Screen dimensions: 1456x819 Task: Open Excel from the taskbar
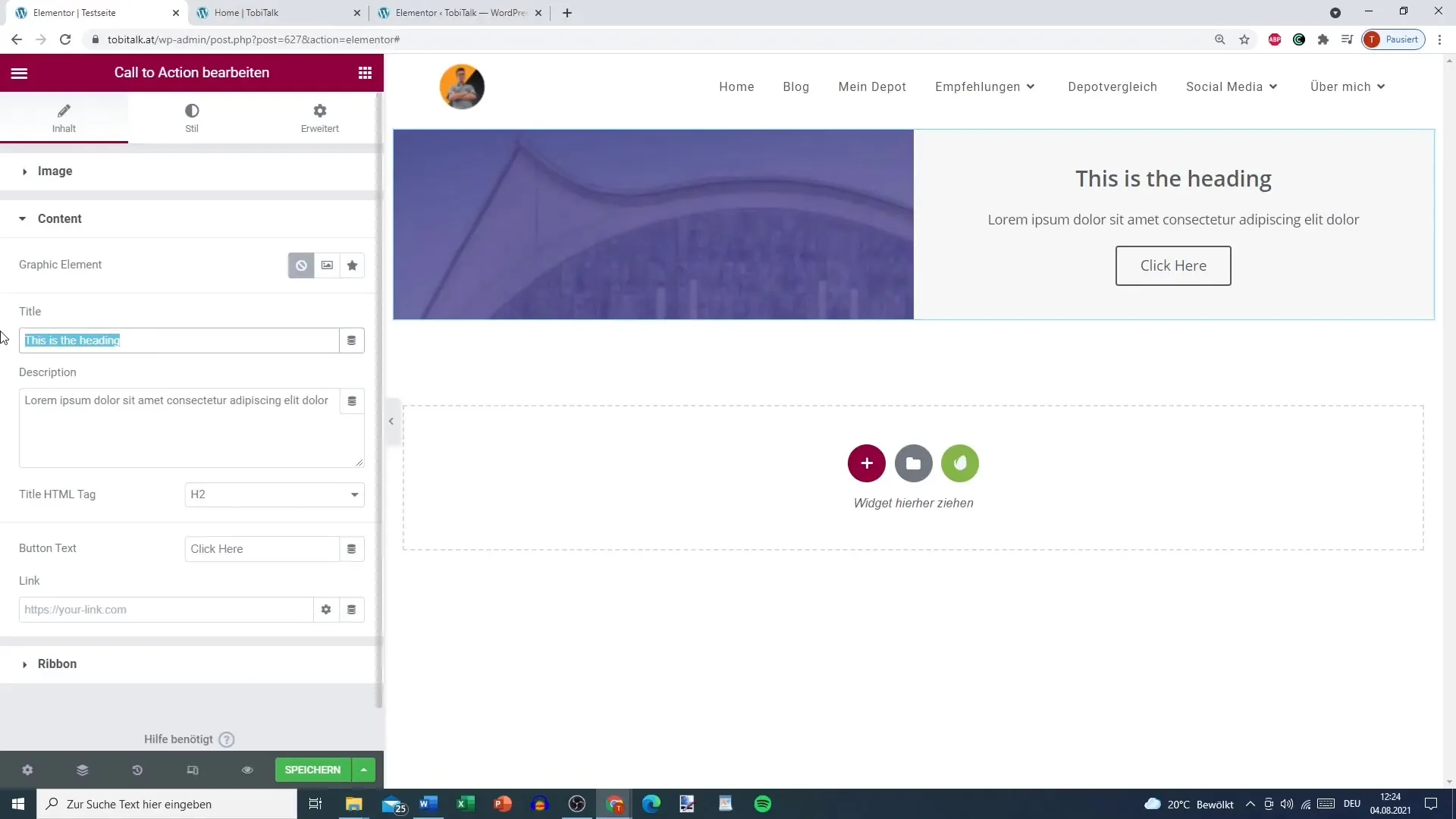pyautogui.click(x=465, y=804)
